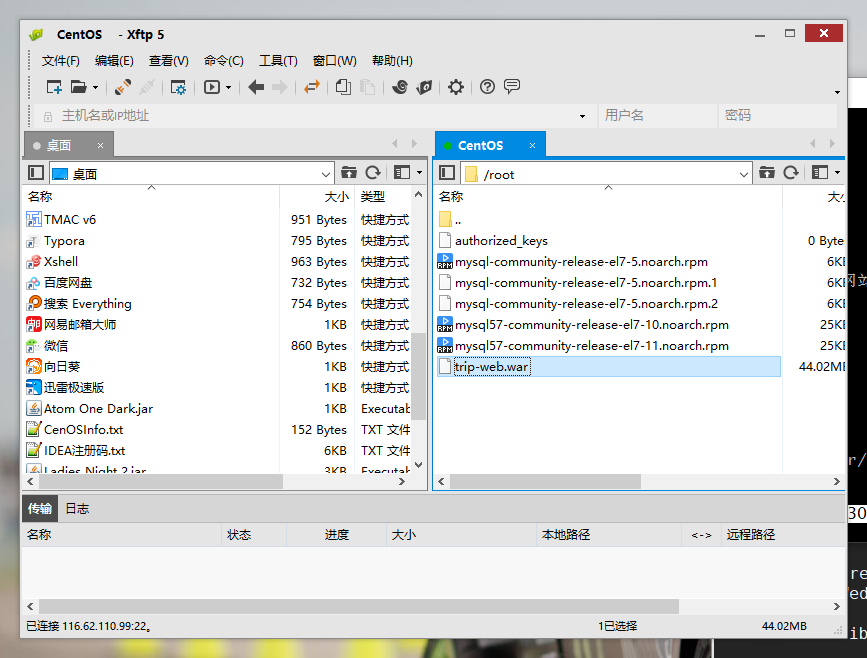Click the Connect link icon in the toolbar
Viewport: 867px width, 658px height.
122,87
